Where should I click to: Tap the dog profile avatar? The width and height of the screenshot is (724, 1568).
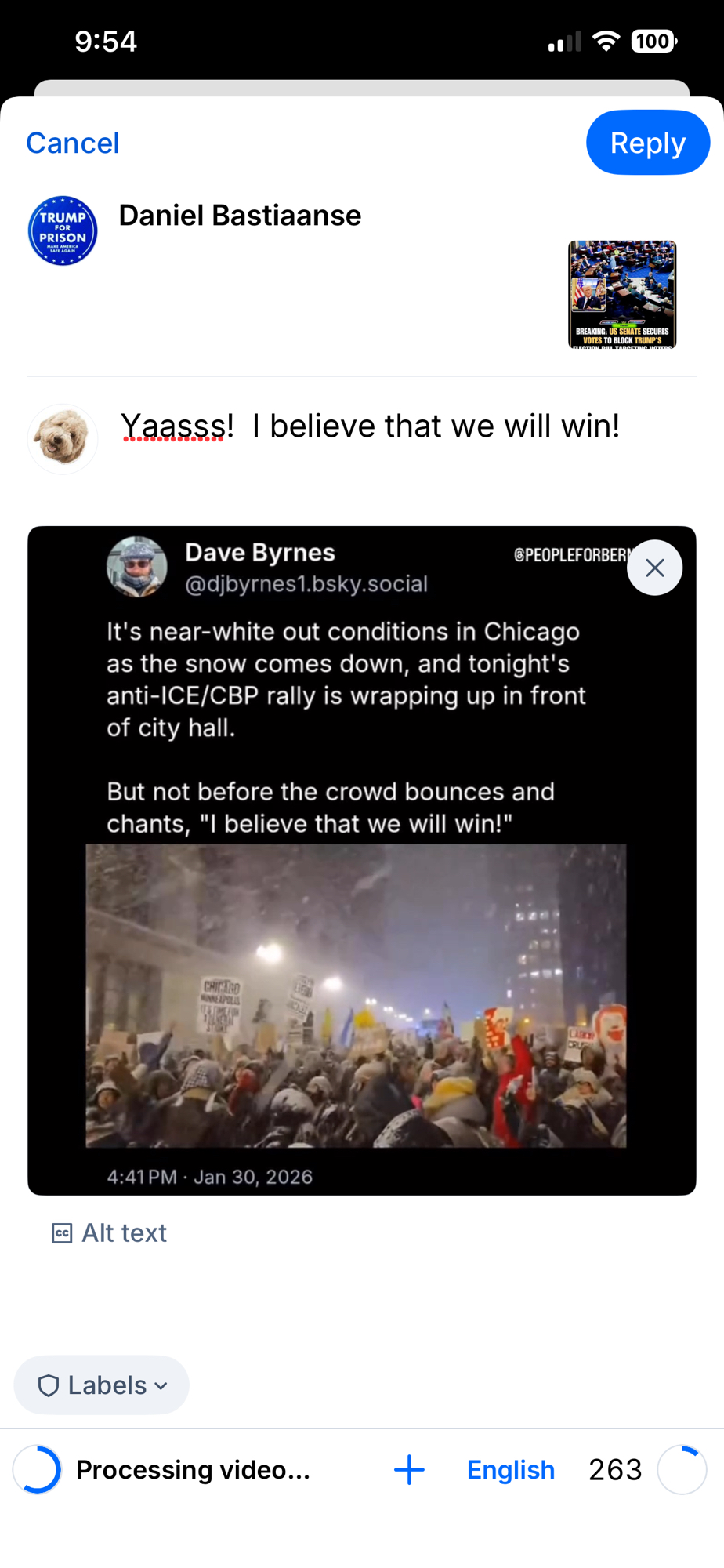[x=63, y=439]
